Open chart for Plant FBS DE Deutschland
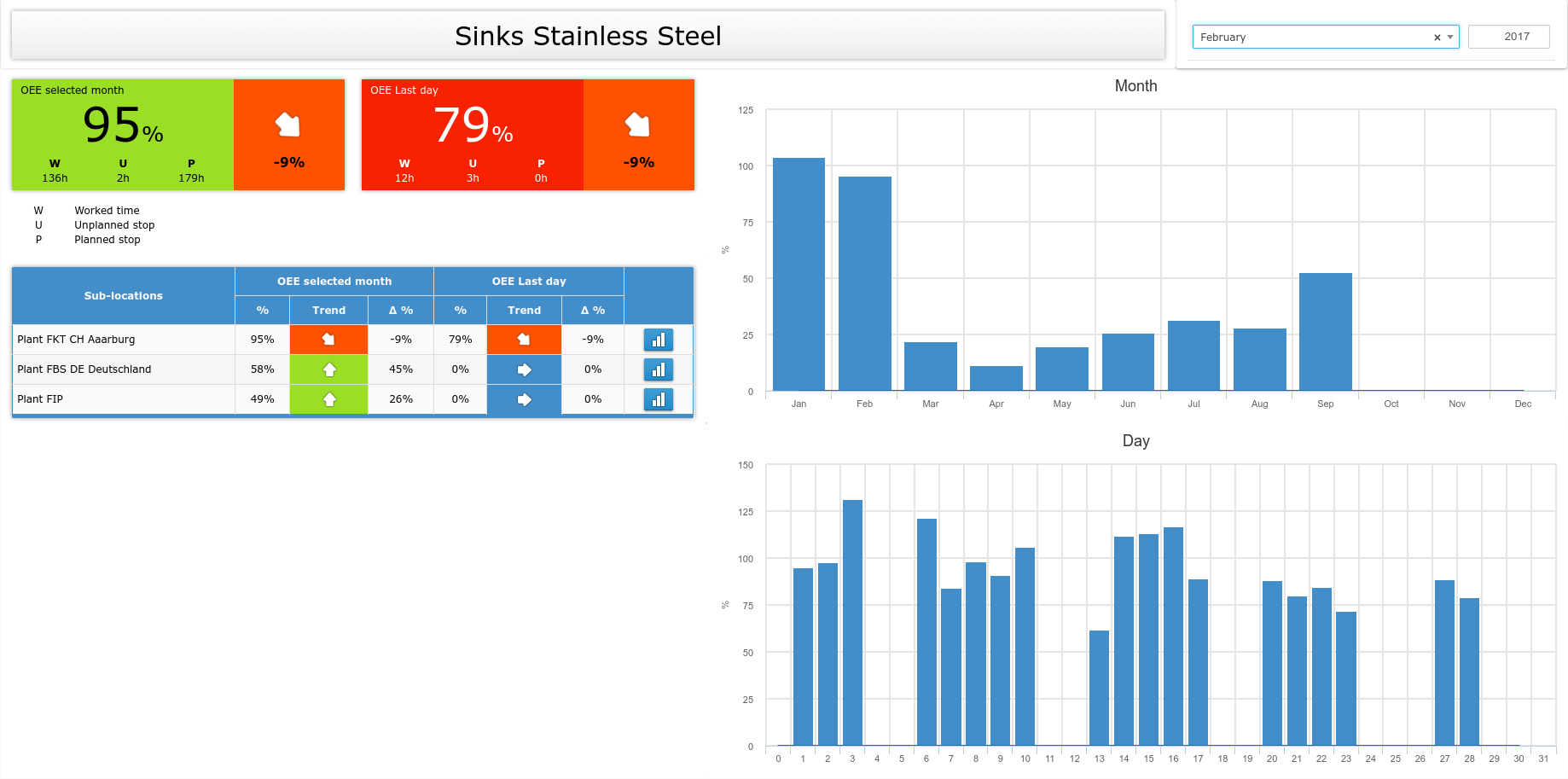1568x779 pixels. pos(658,369)
